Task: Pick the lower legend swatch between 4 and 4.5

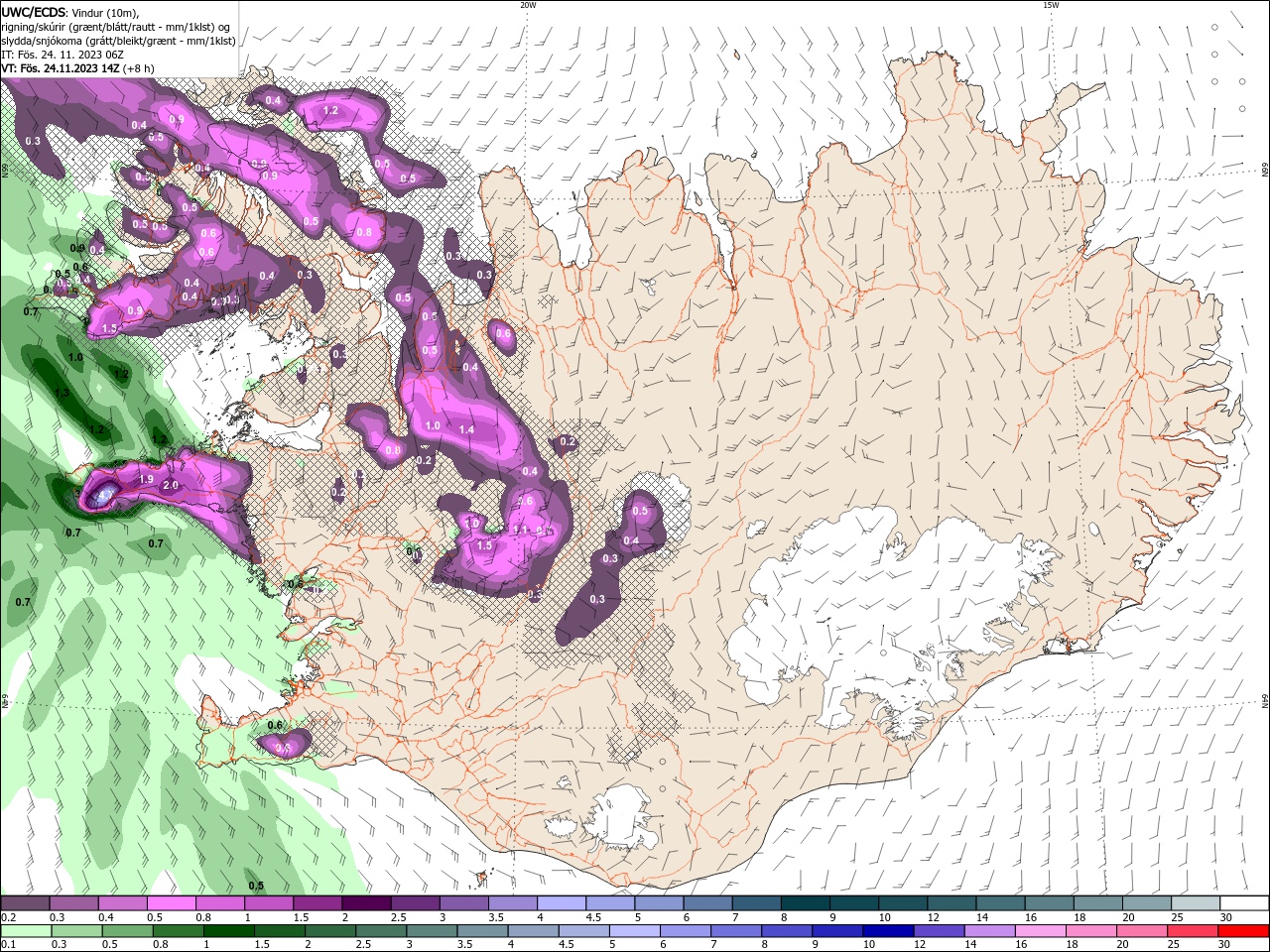Action: (533, 931)
